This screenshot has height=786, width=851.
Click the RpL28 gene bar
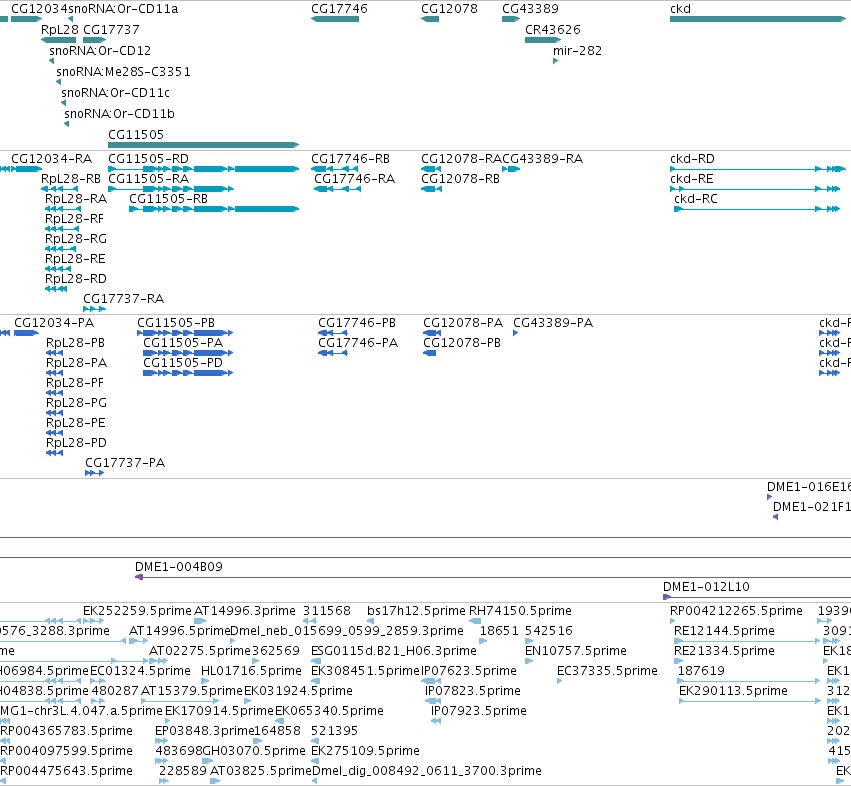pyautogui.click(x=59, y=40)
